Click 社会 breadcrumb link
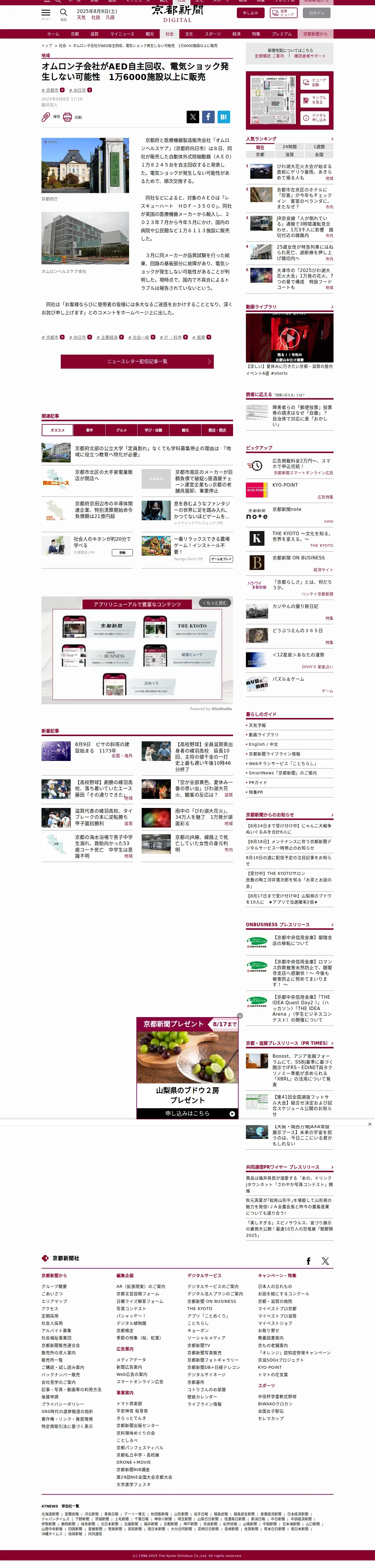This screenshot has width=375, height=1568. click(x=62, y=46)
